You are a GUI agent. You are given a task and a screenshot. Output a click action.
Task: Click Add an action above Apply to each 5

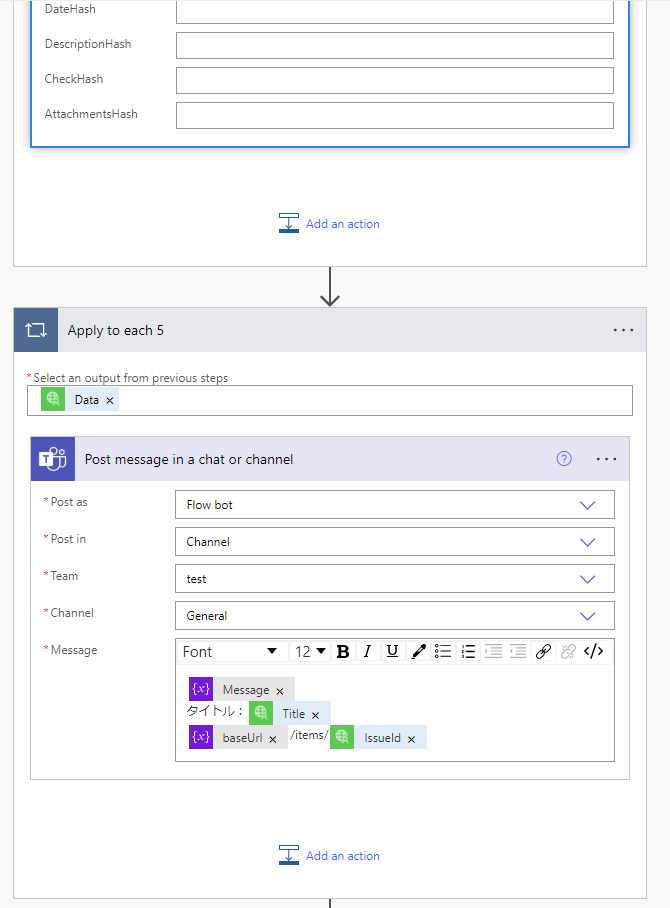[x=329, y=224]
